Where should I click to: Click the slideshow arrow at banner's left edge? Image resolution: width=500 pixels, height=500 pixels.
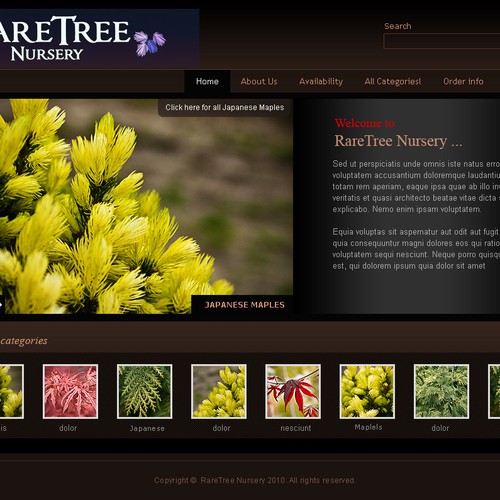[x=2, y=304]
